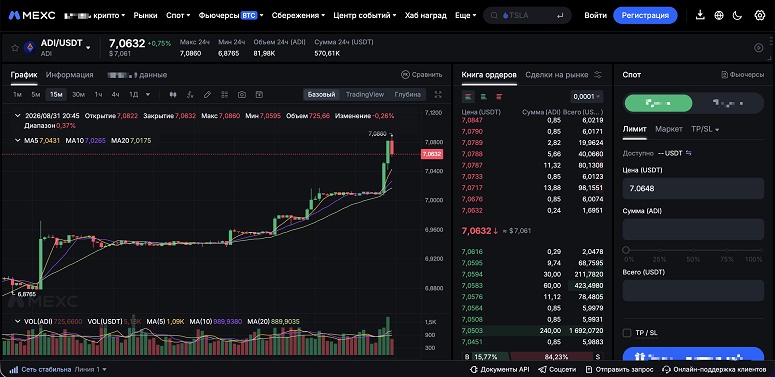Open Сбережения menu dropdown
775x377 pixels.
(x=299, y=15)
